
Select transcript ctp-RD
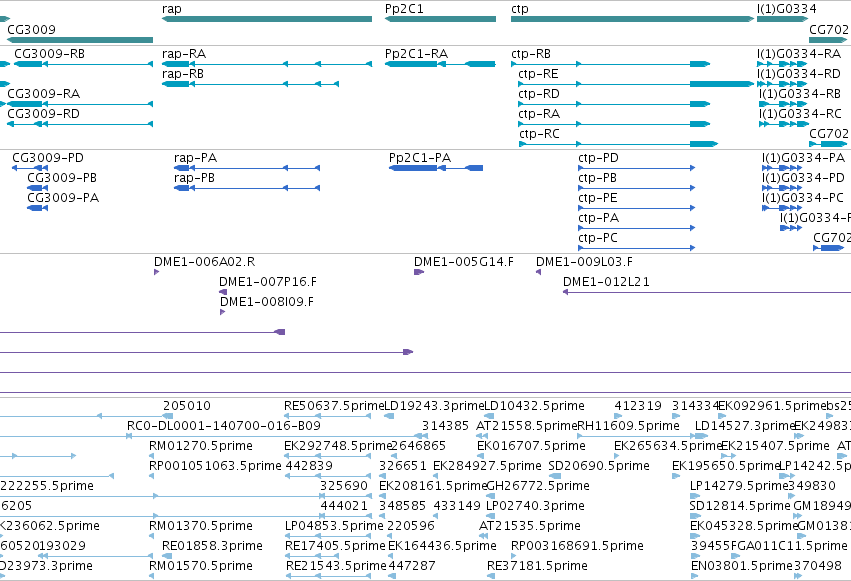click(614, 104)
